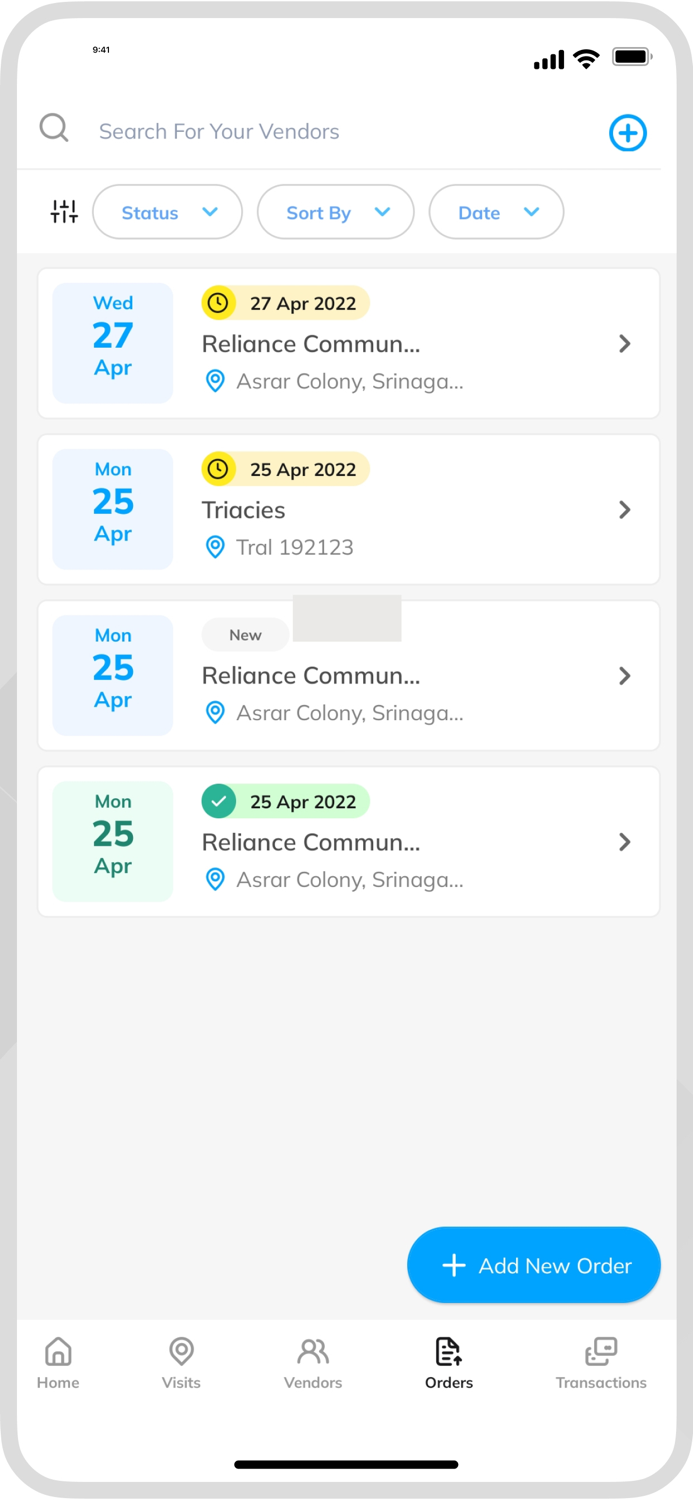Click the New badge on third order
The width and height of the screenshot is (693, 1500).
245,635
